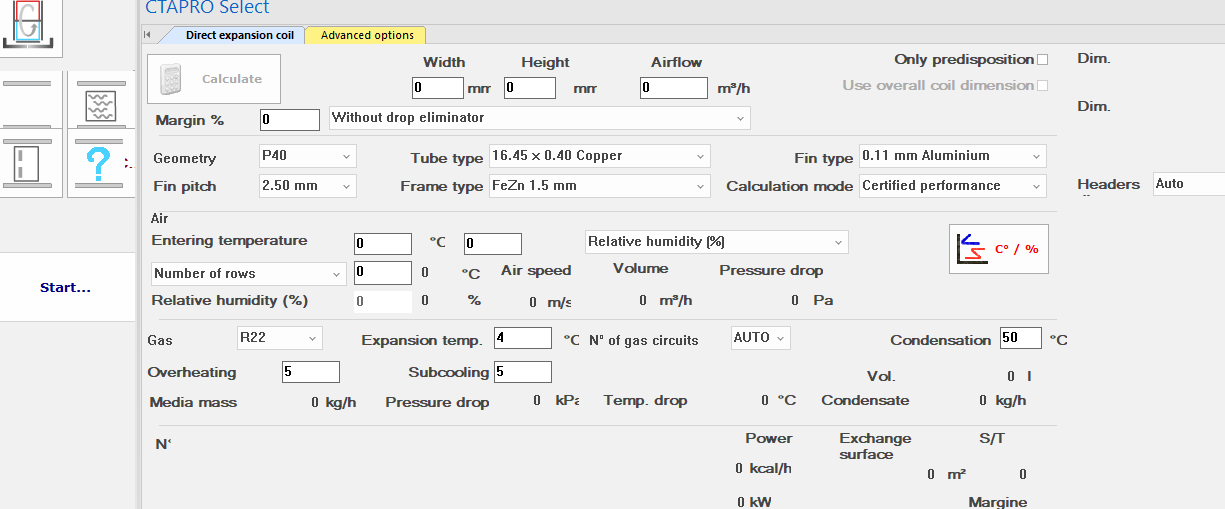Click the Airflow input field

[x=674, y=88]
